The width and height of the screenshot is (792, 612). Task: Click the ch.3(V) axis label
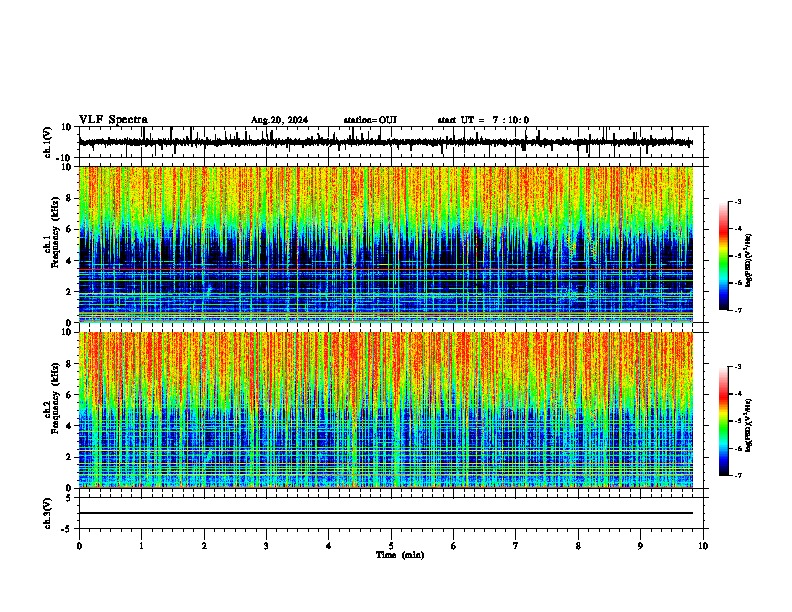[x=48, y=513]
